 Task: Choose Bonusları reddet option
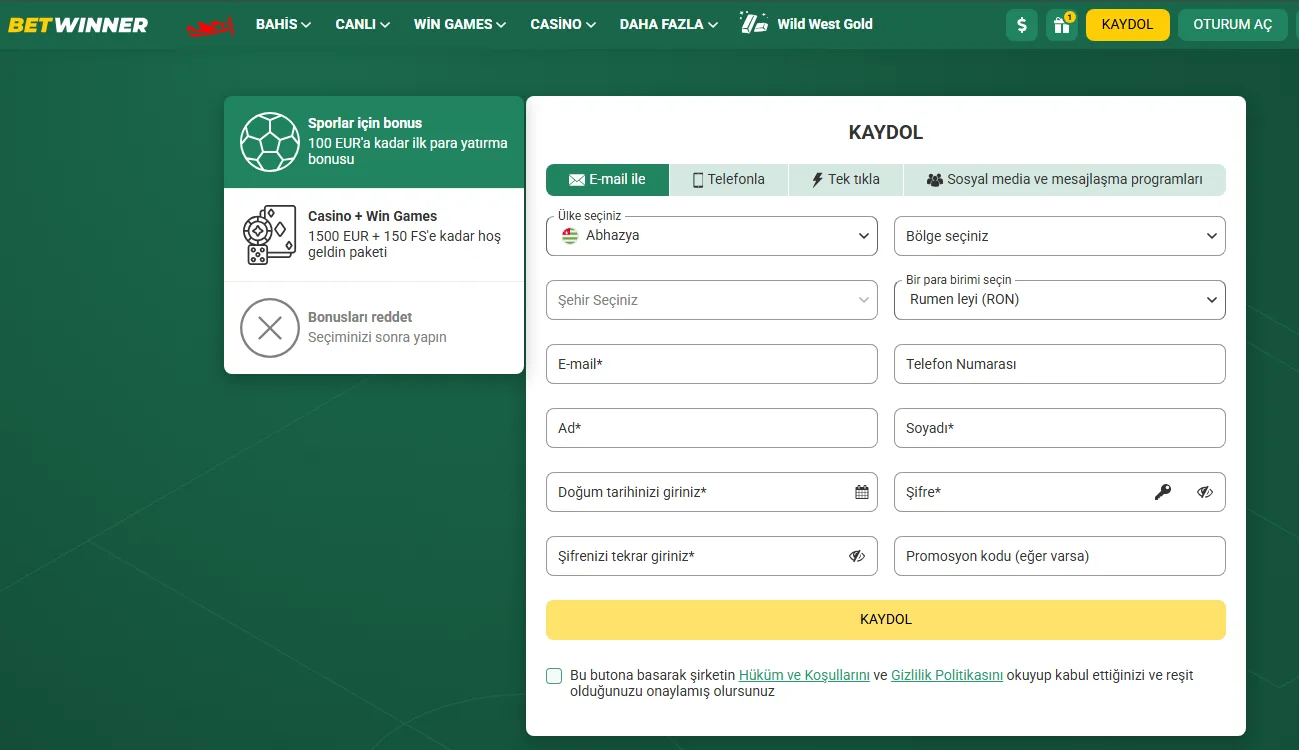(x=374, y=328)
